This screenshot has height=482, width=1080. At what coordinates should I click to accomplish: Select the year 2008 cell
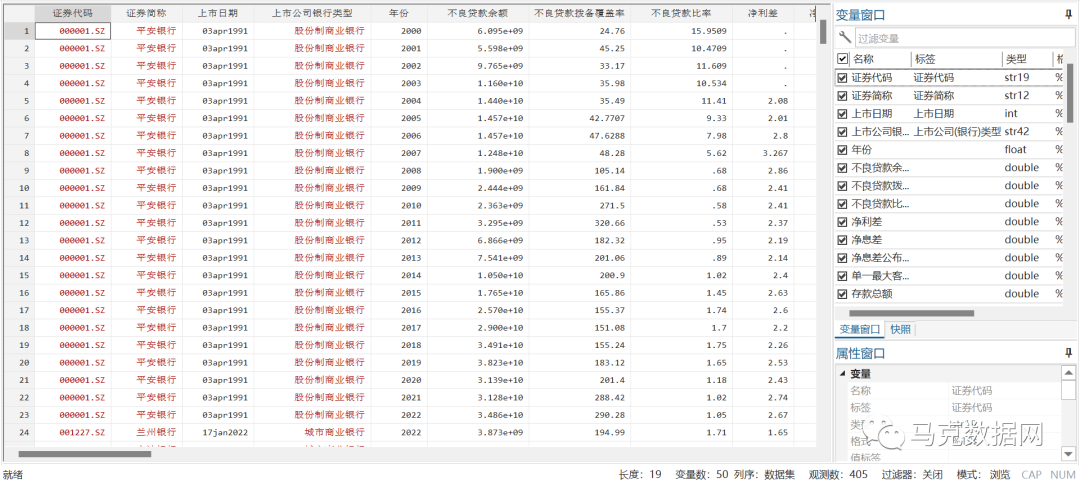398,170
